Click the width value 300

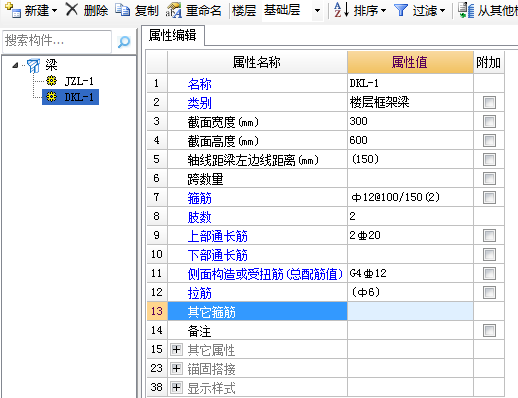(358, 121)
